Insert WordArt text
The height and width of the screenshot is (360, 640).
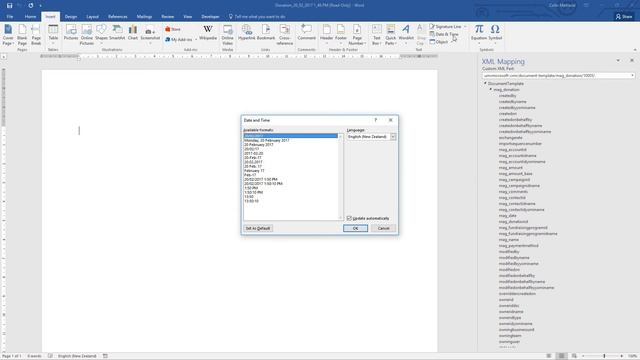pyautogui.click(x=406, y=35)
